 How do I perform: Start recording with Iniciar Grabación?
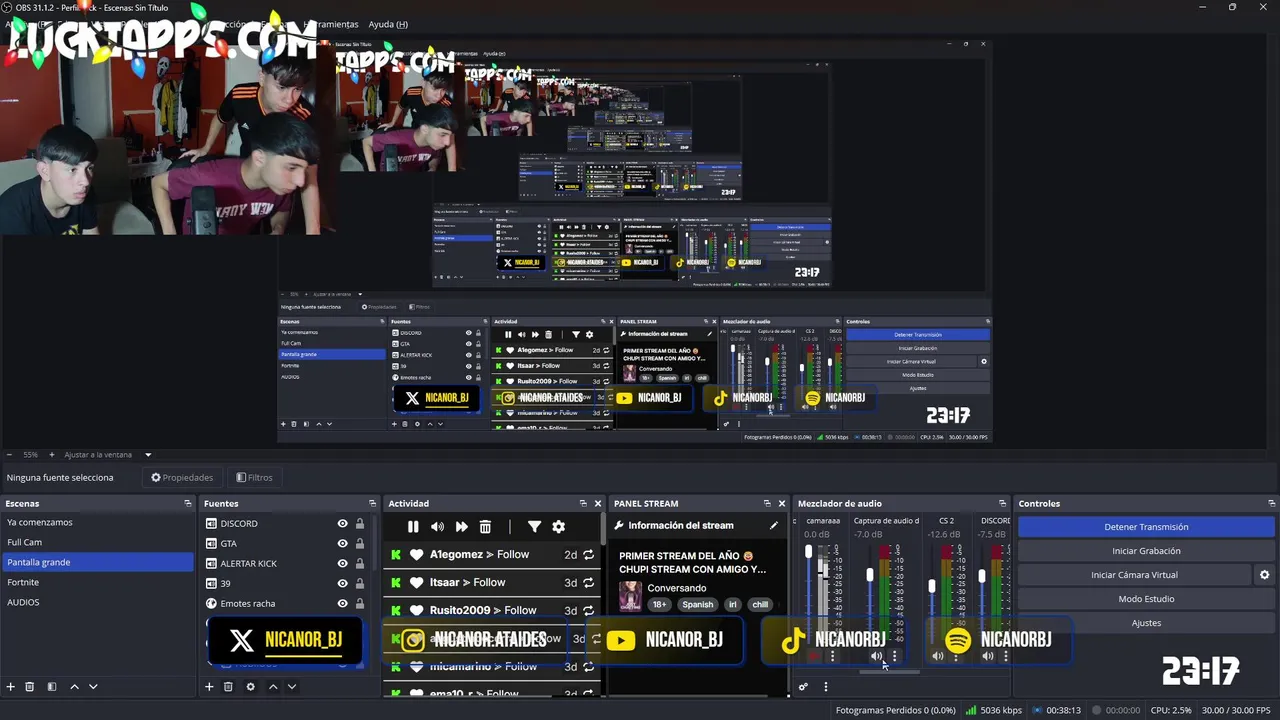pyautogui.click(x=1146, y=551)
